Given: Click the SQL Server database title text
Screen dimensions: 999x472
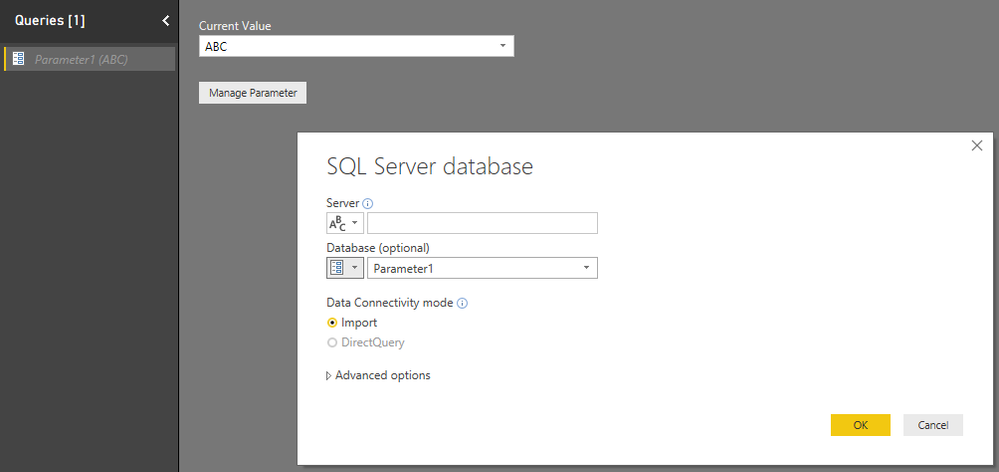Looking at the screenshot, I should pyautogui.click(x=429, y=167).
